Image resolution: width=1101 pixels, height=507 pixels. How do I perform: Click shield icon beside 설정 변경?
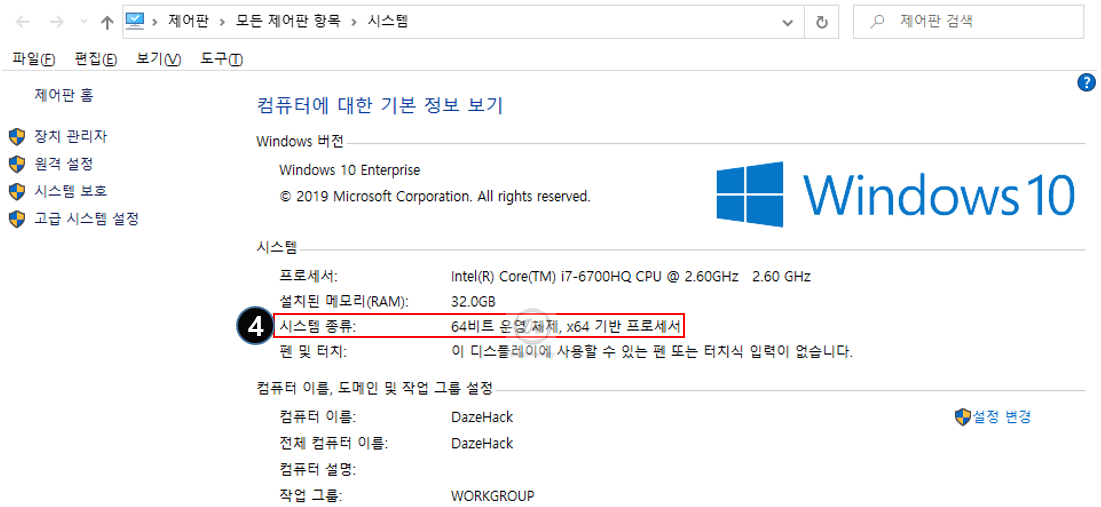click(963, 417)
